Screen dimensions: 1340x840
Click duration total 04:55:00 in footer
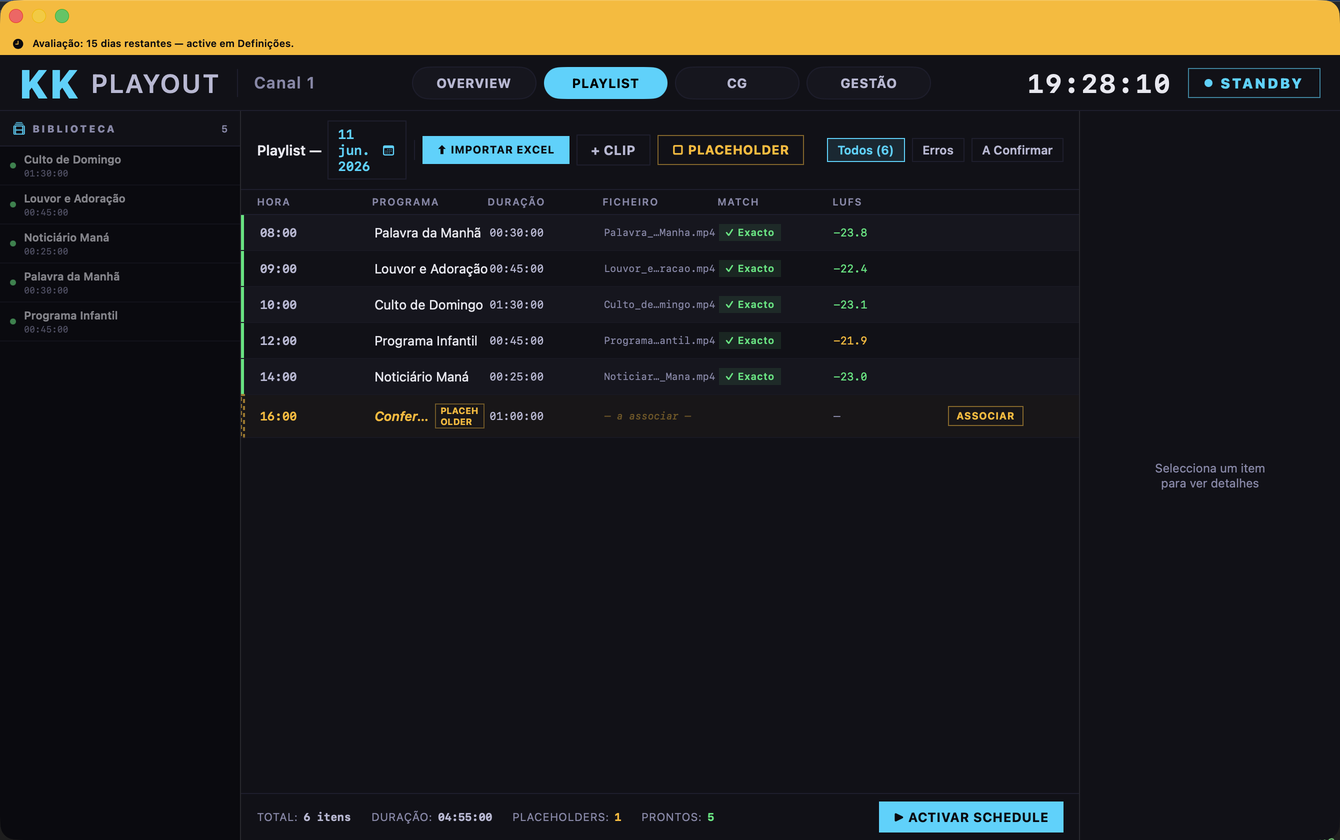[465, 817]
